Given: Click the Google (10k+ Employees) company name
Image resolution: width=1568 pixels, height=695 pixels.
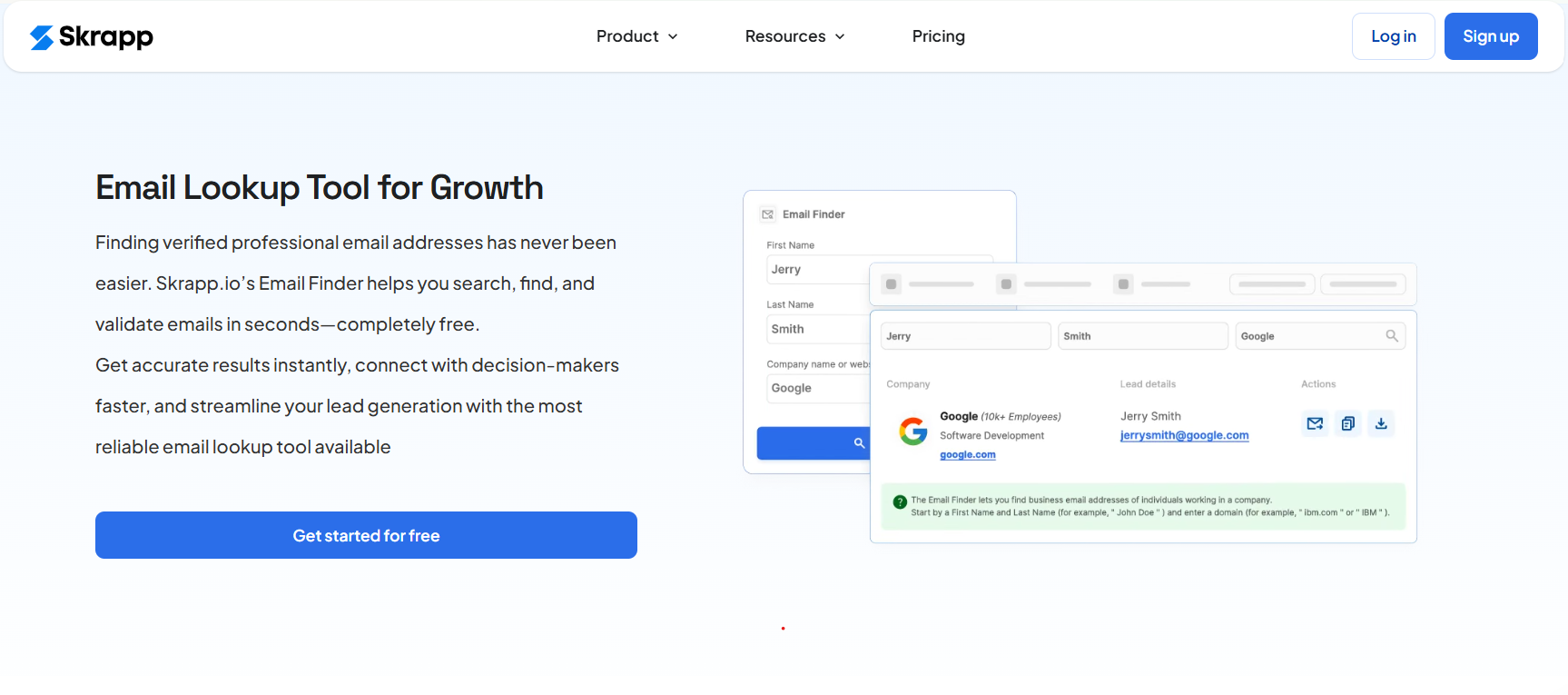Looking at the screenshot, I should 1001,416.
